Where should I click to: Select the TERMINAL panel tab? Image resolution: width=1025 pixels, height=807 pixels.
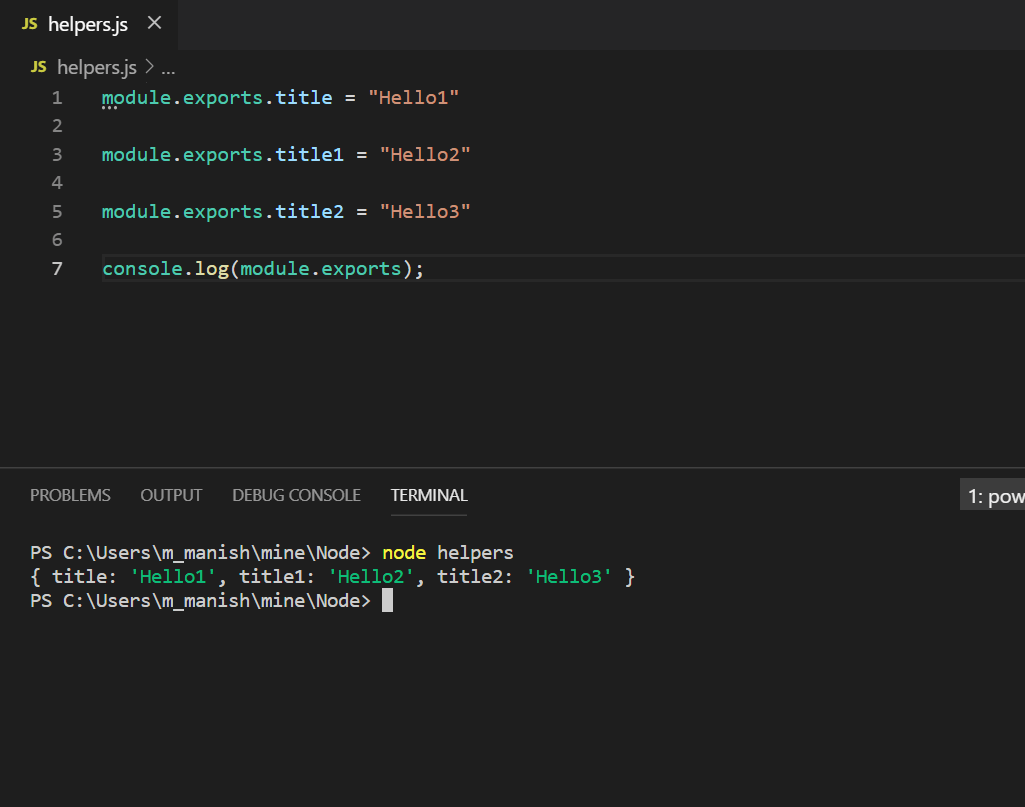tap(429, 495)
